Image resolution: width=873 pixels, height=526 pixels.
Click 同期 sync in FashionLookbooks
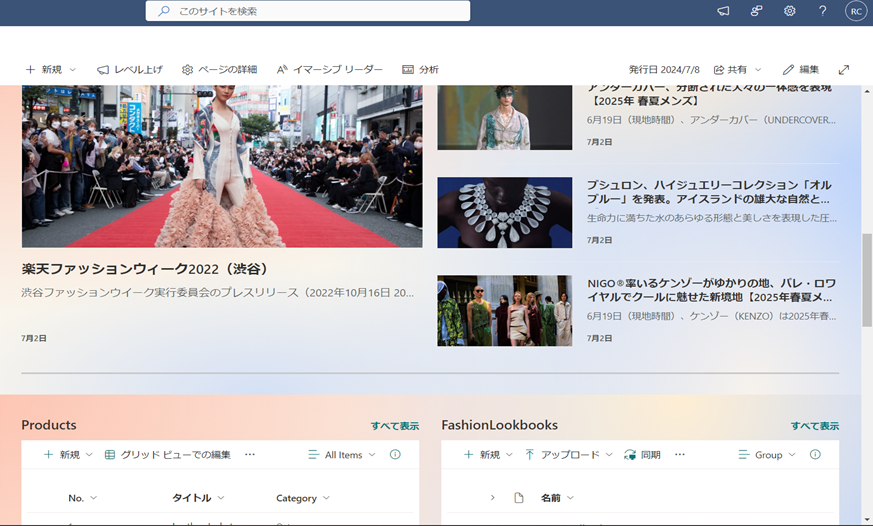click(x=643, y=455)
